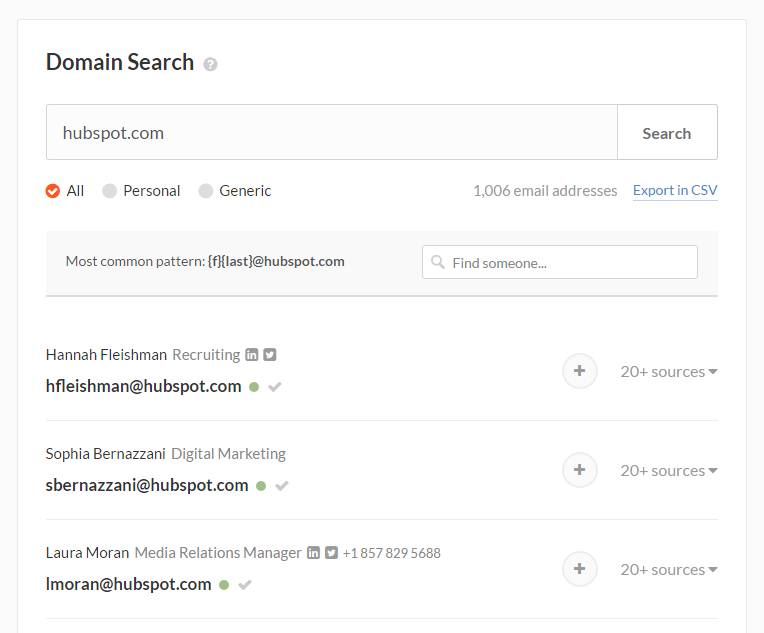Open Hannah Fleishman's LinkedIn icon
This screenshot has width=764, height=633.
click(x=251, y=355)
